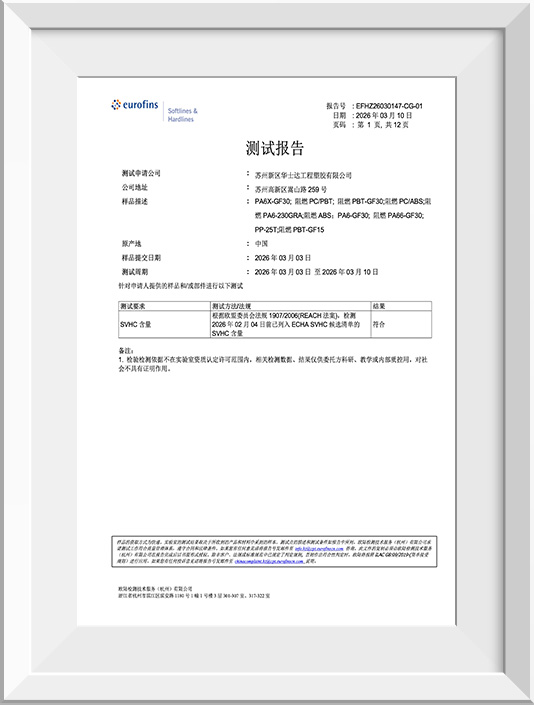
Task: Click the page number line 第 1 页, 共 12 页
Action: pyautogui.click(x=383, y=125)
